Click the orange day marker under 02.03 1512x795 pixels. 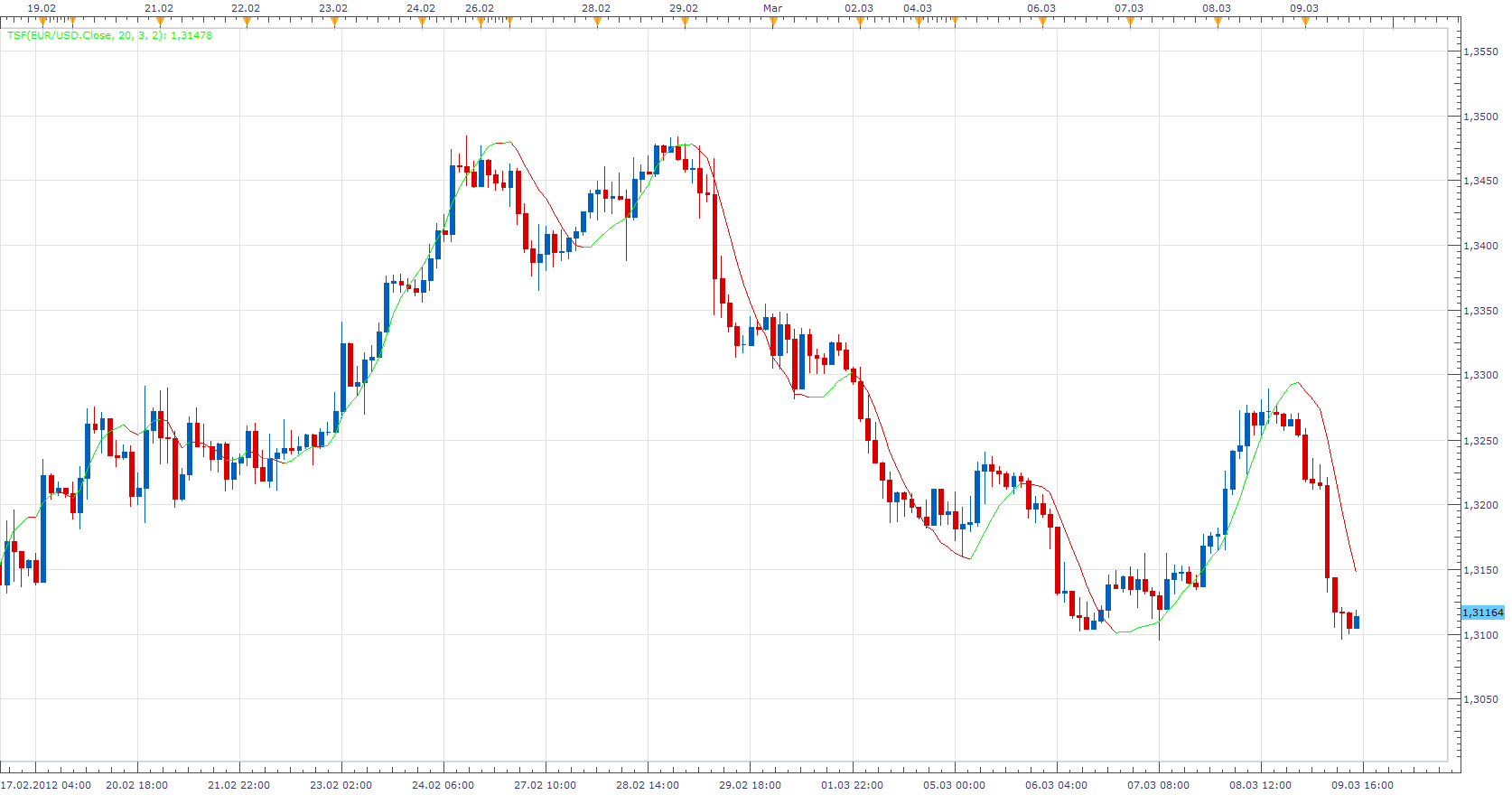(x=860, y=22)
